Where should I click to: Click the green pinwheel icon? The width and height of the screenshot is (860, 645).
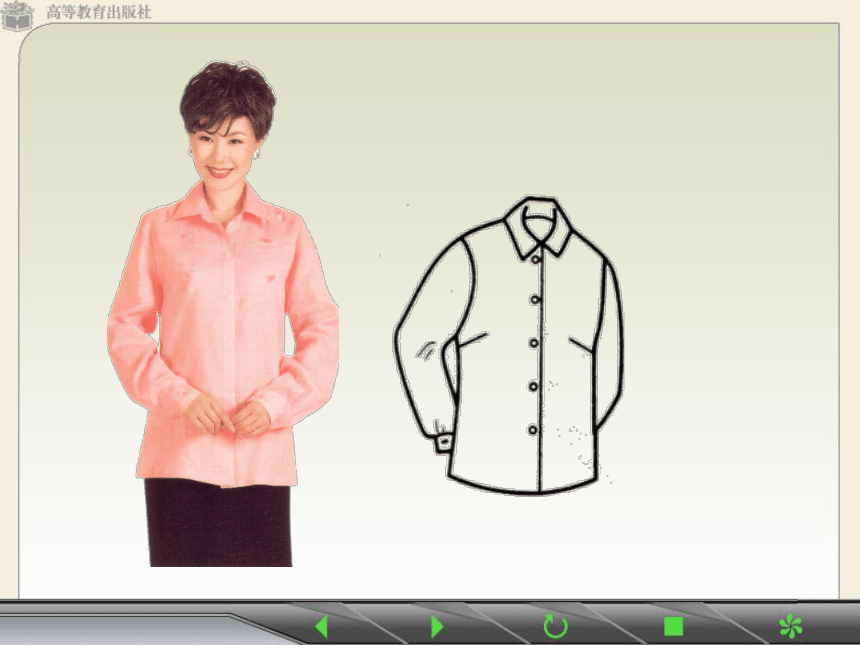[790, 626]
